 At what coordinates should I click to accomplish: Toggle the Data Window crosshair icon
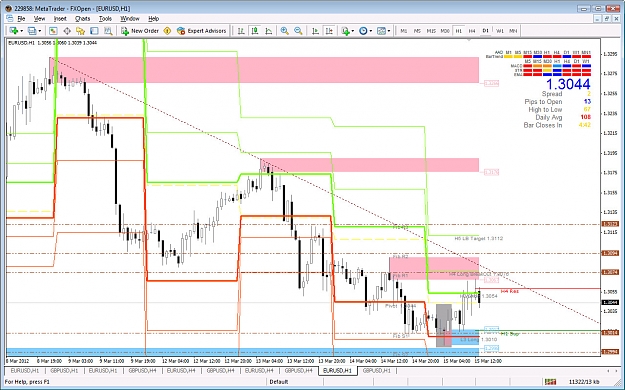coord(67,31)
